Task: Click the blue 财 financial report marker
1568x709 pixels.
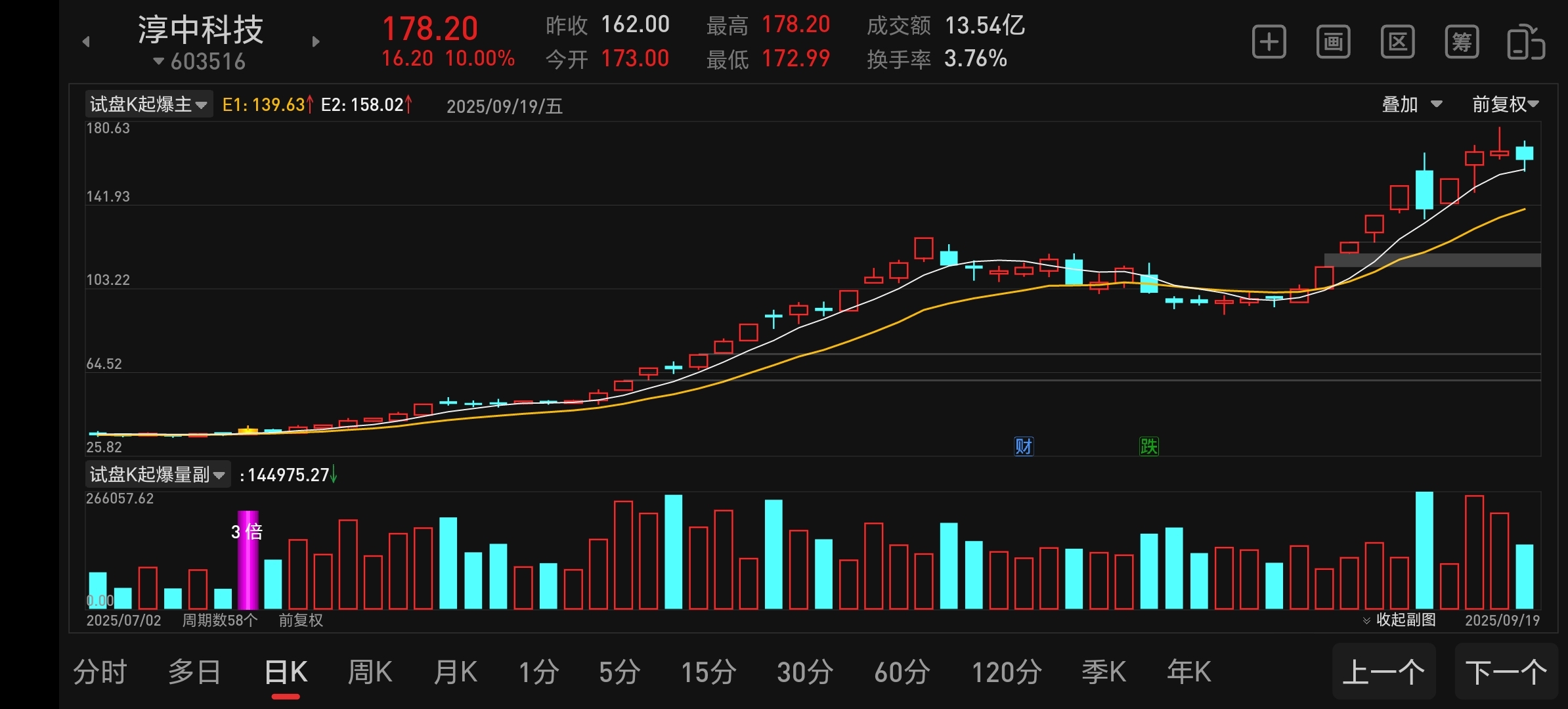Action: pyautogui.click(x=1023, y=446)
